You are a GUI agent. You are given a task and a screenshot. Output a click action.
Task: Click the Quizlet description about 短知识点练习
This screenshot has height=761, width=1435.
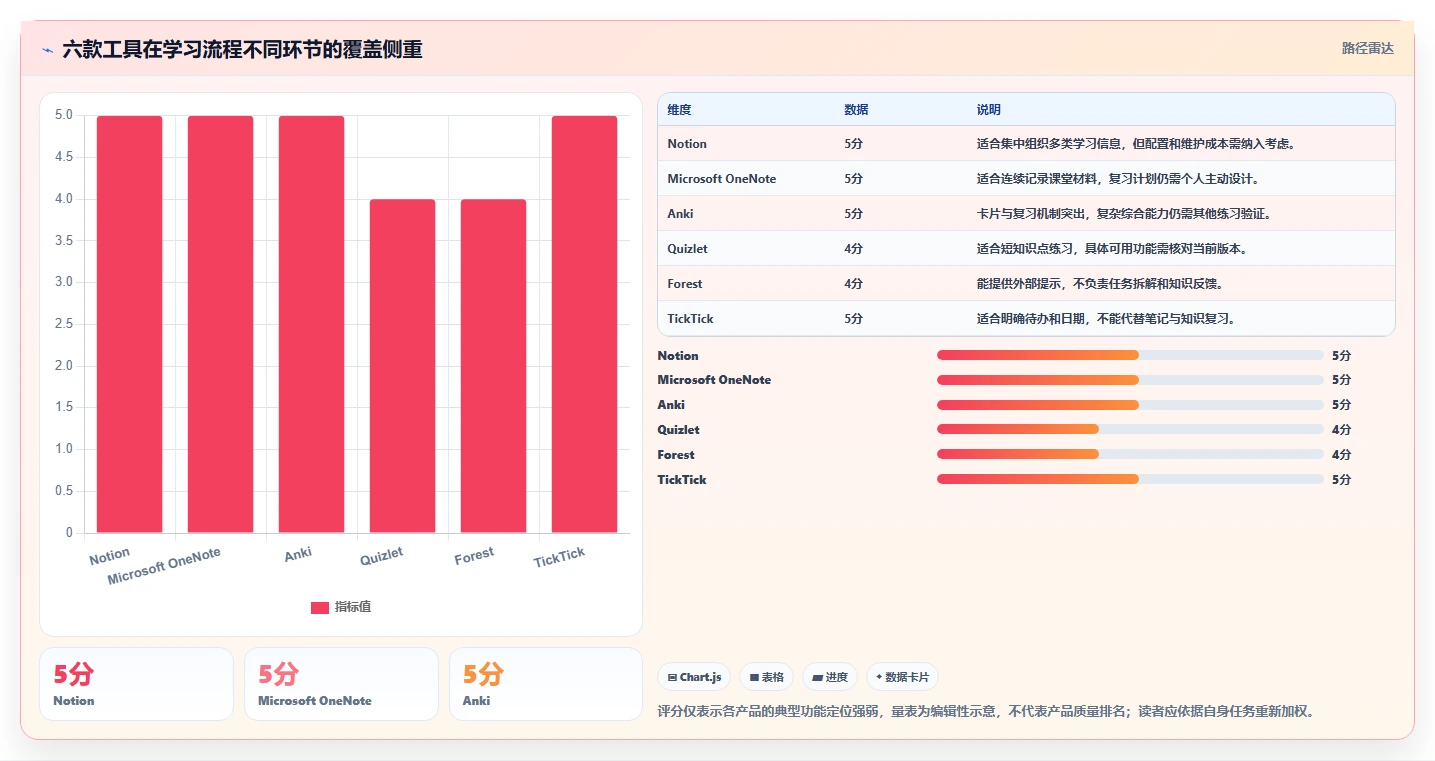1112,249
